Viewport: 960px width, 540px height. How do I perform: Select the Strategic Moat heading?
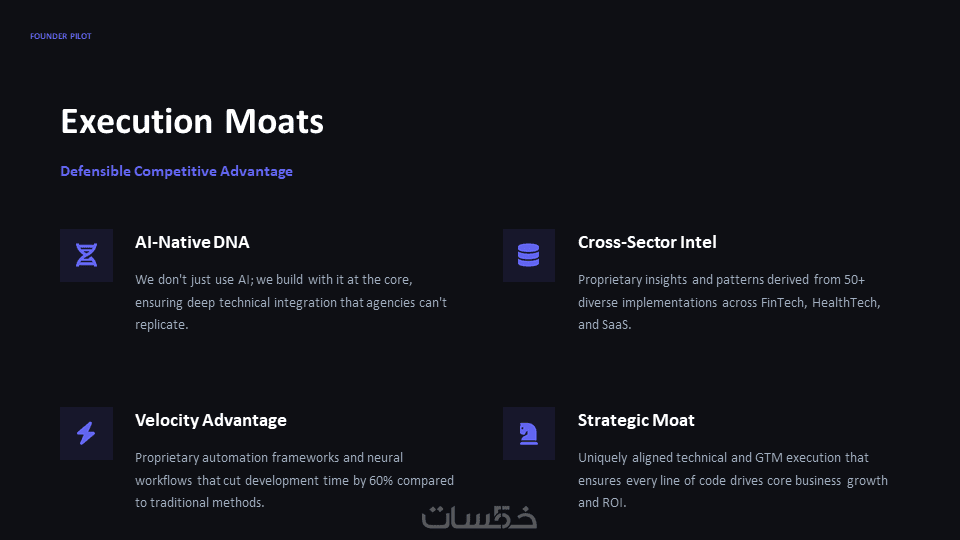(x=636, y=420)
